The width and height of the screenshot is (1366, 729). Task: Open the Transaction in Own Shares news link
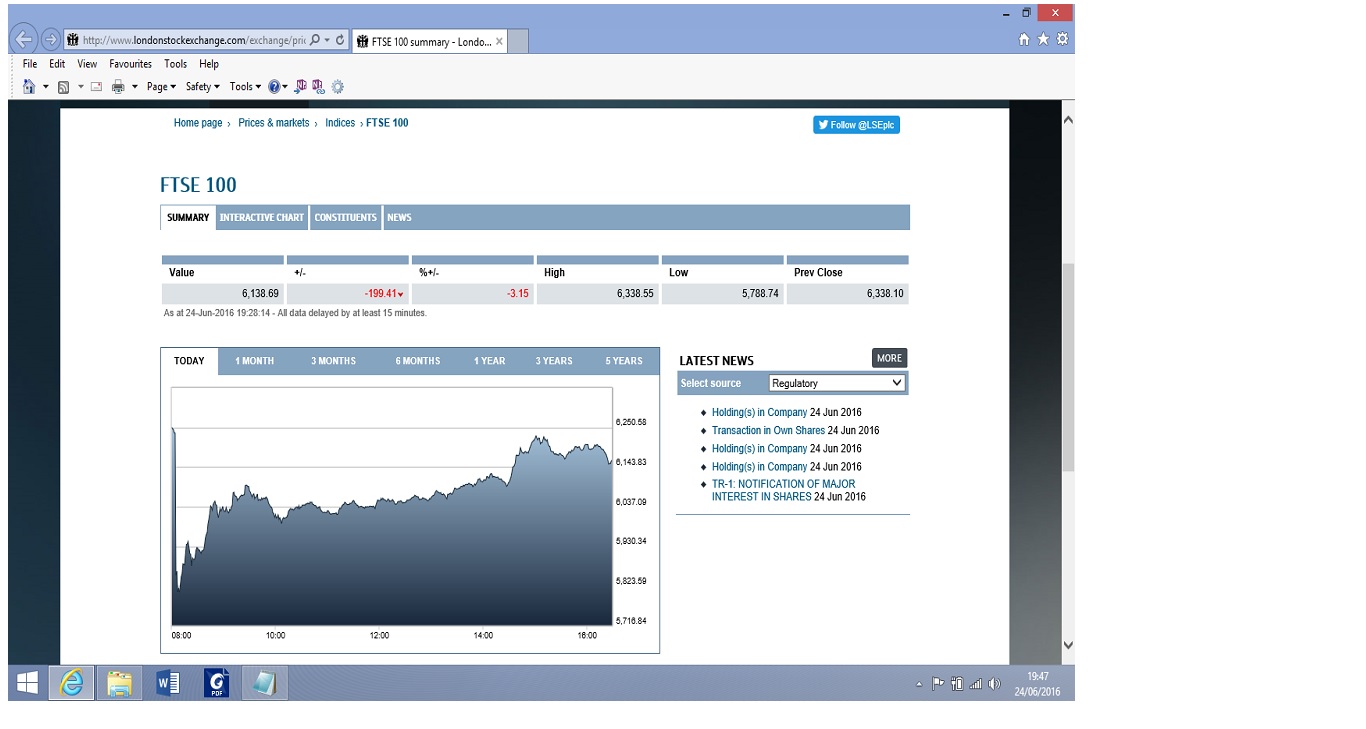768,431
